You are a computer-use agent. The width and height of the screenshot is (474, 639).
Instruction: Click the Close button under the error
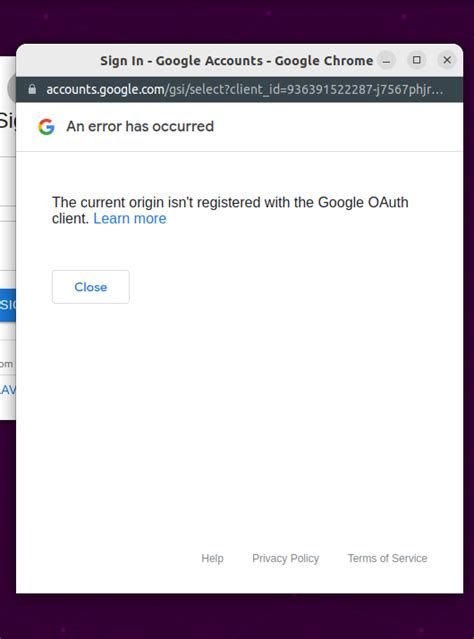click(90, 287)
